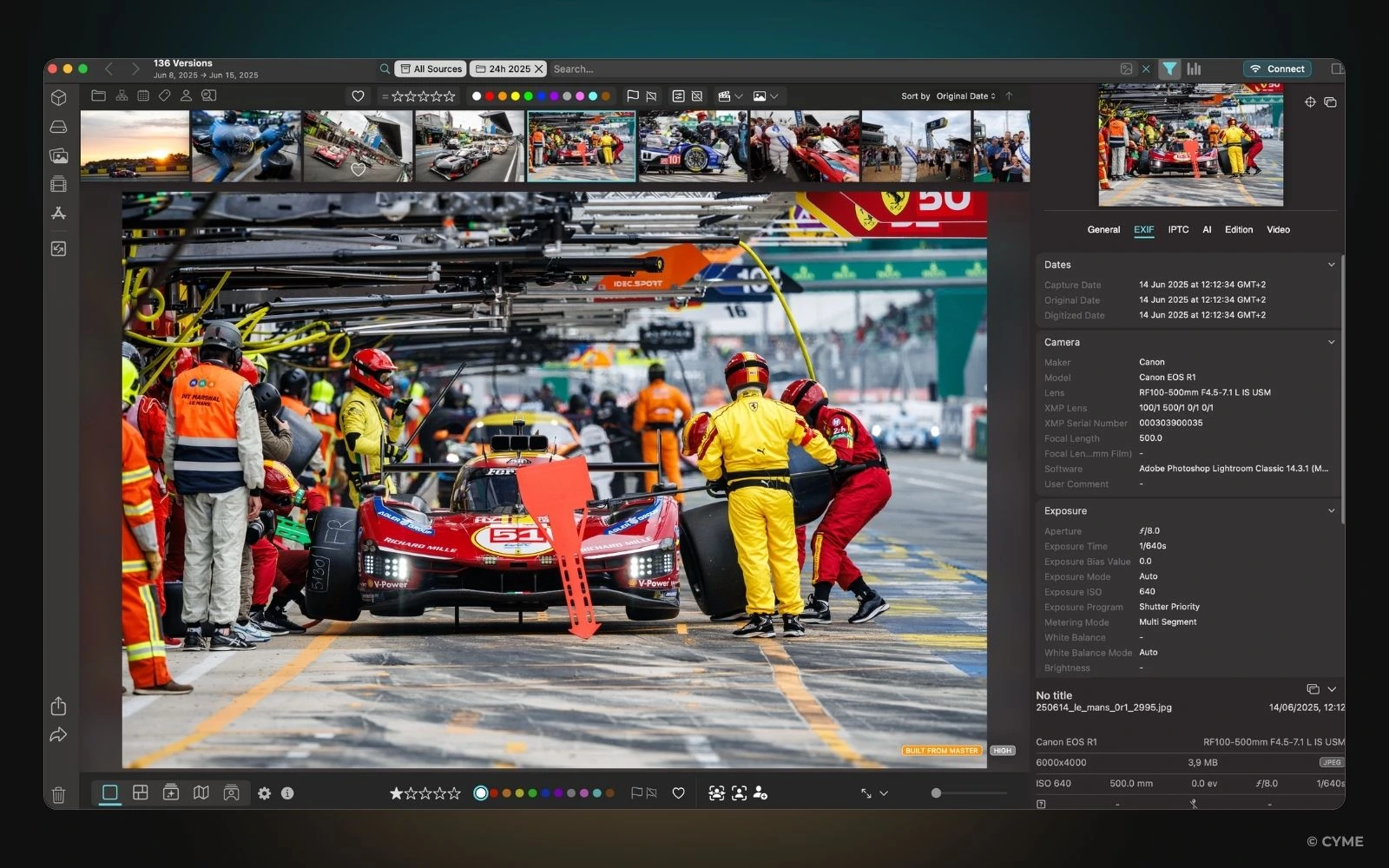Viewport: 1389px width, 868px height.
Task: Collapse the Exposure section
Action: (x=1331, y=510)
